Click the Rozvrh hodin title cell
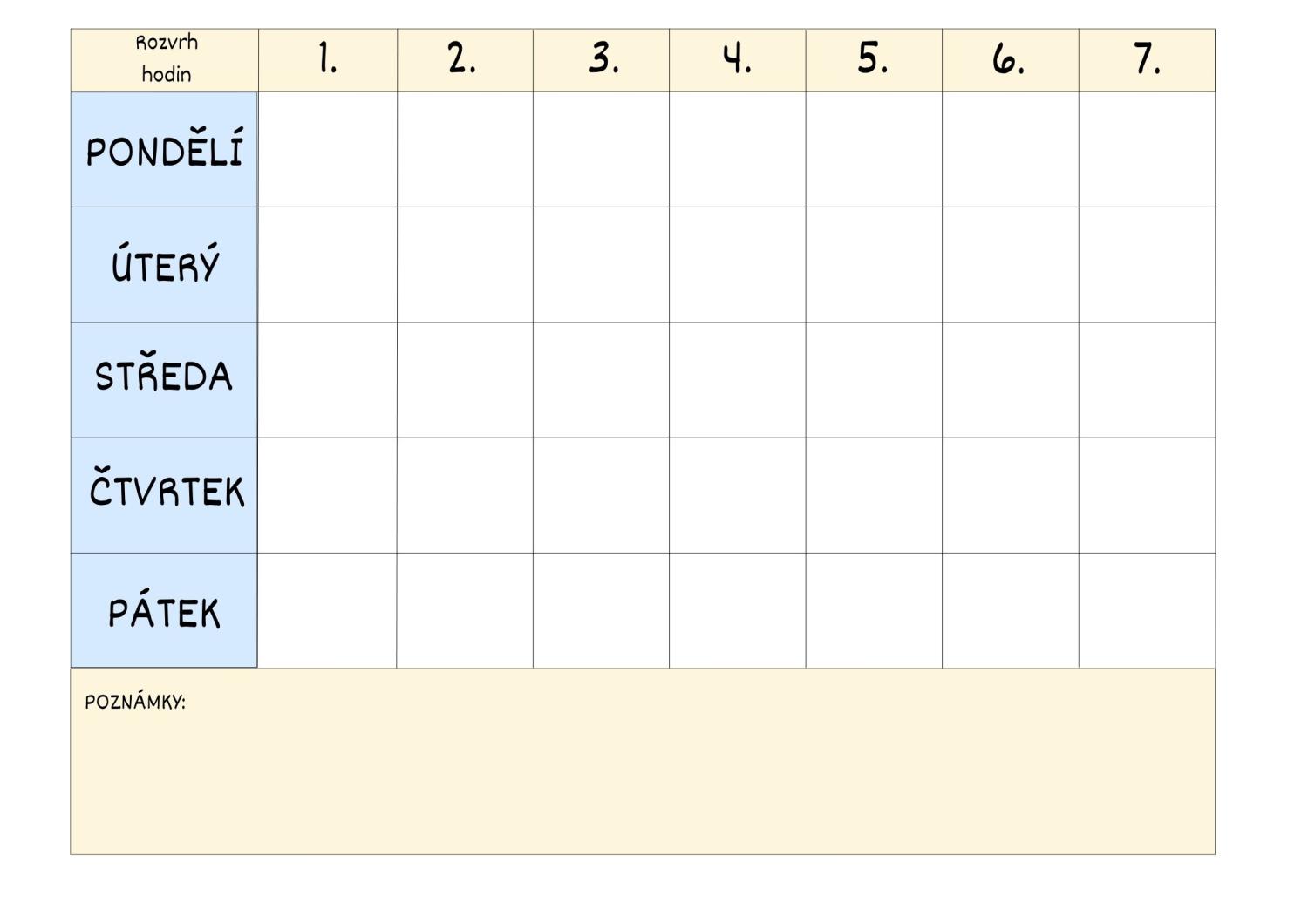The height and width of the screenshot is (924, 1308). click(x=165, y=60)
